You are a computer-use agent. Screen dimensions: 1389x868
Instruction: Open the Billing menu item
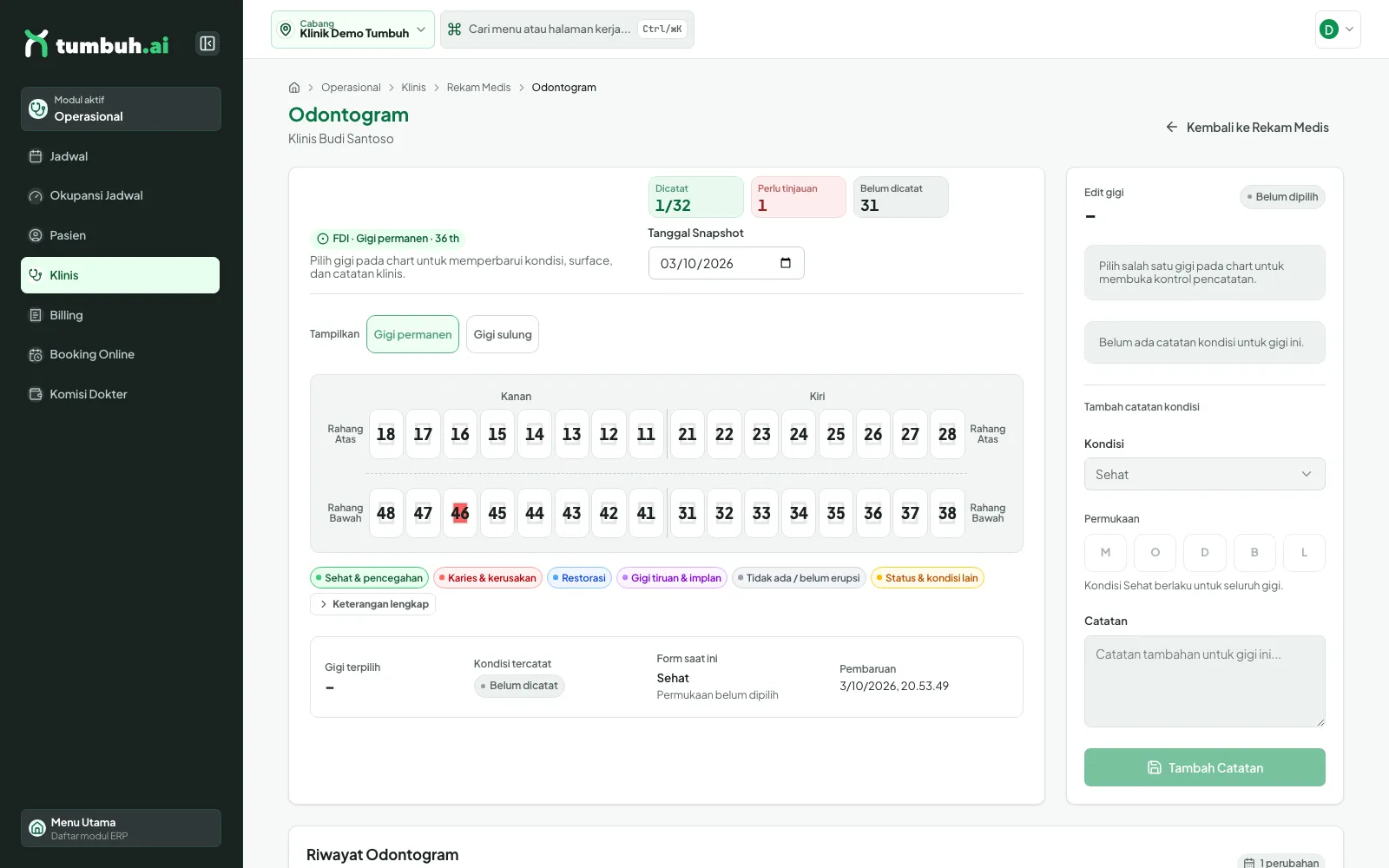click(x=121, y=315)
